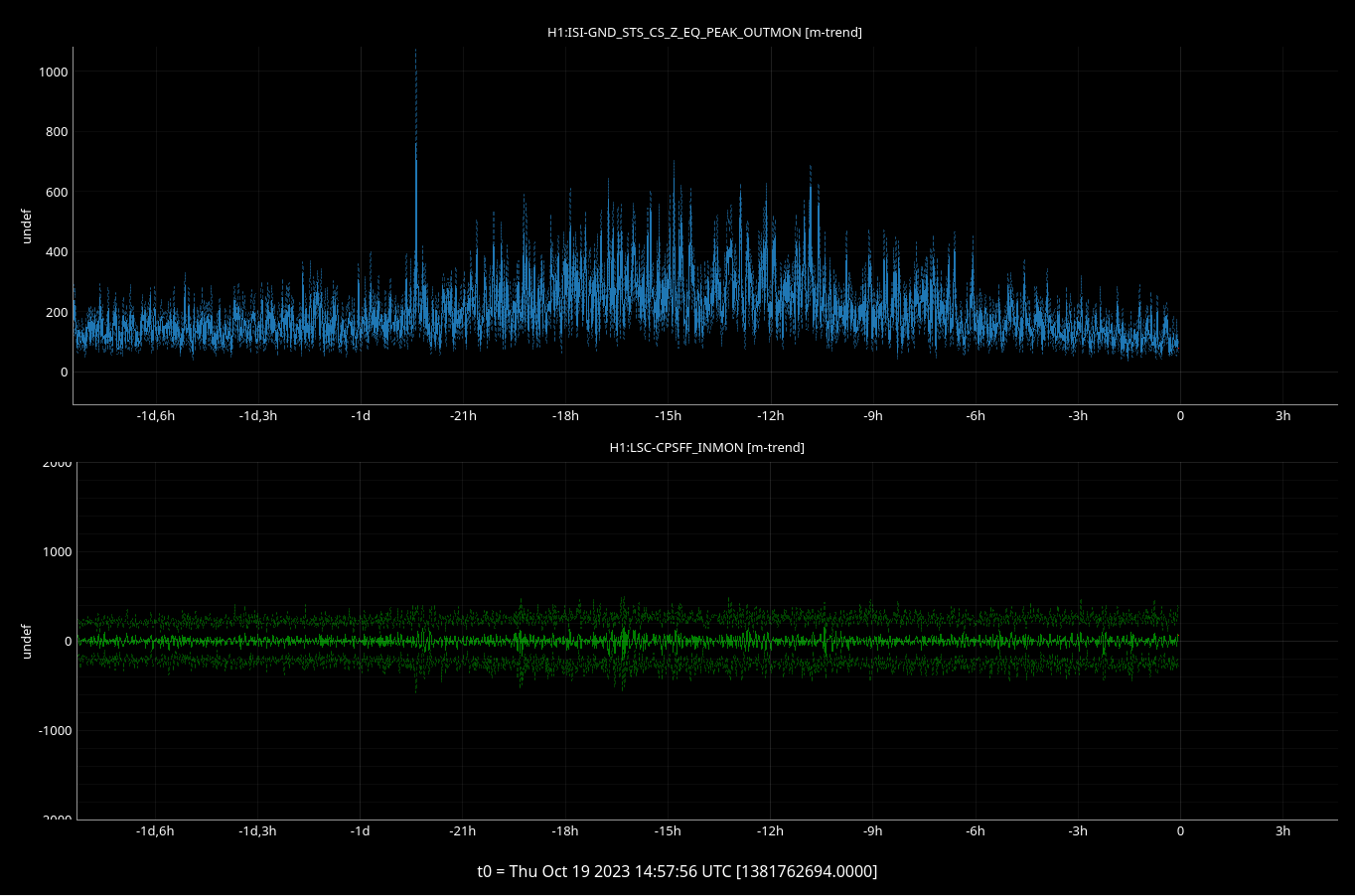This screenshot has height=896, width=1355.
Task: Click the top plot's 'undef' y-axis label
Action: 27,225
